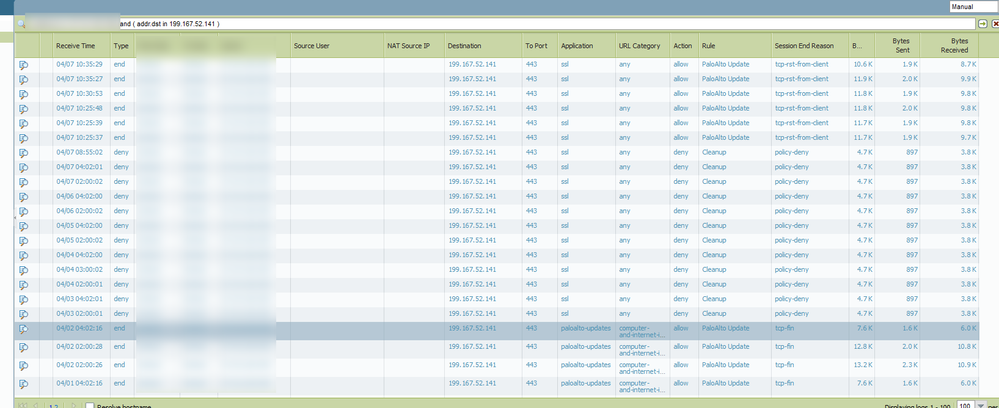Sort by the Receive Time column header

coord(75,46)
